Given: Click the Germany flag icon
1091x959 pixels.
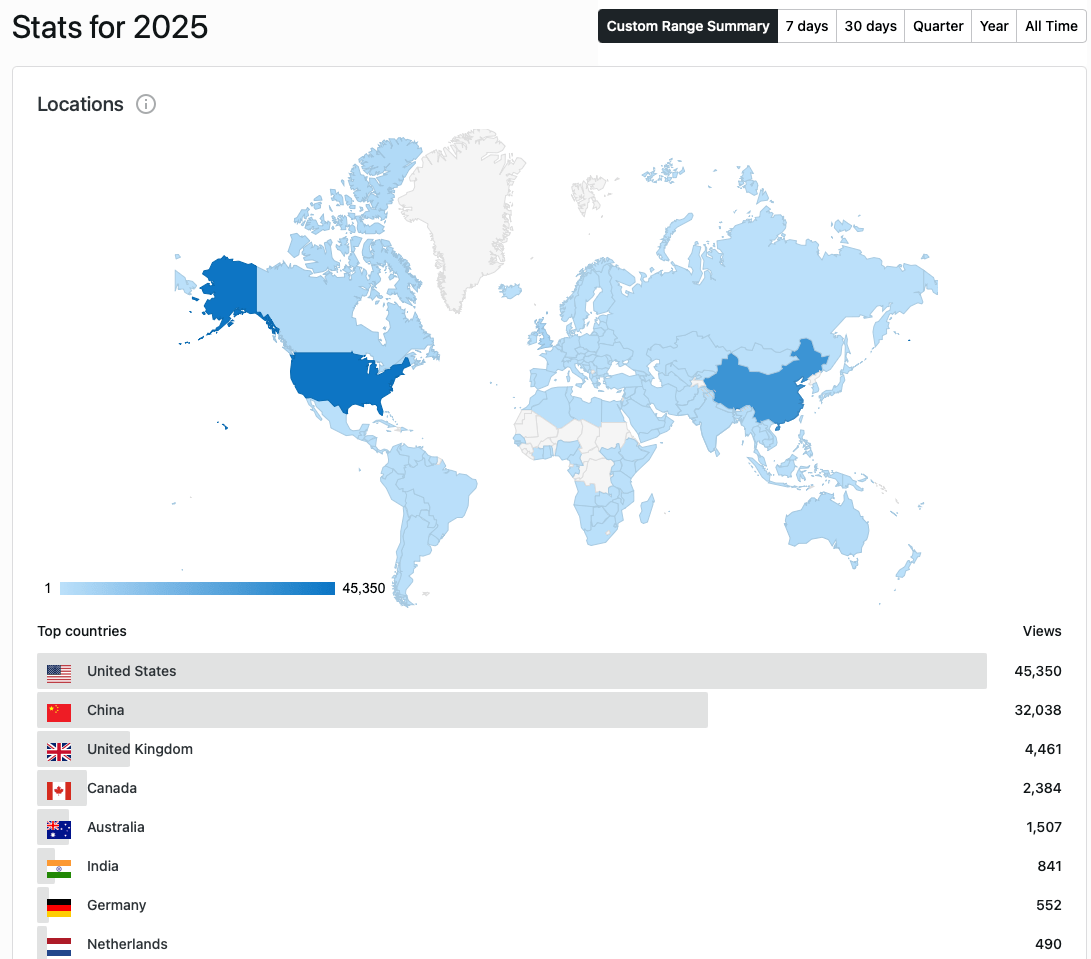Looking at the screenshot, I should coord(59,907).
